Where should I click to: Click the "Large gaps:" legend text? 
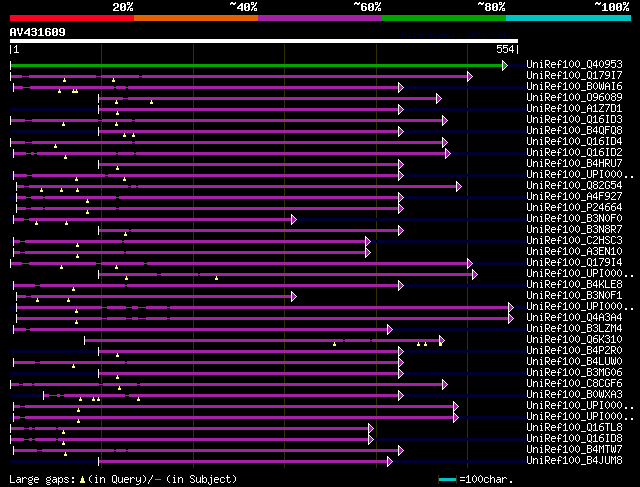click(x=42, y=480)
